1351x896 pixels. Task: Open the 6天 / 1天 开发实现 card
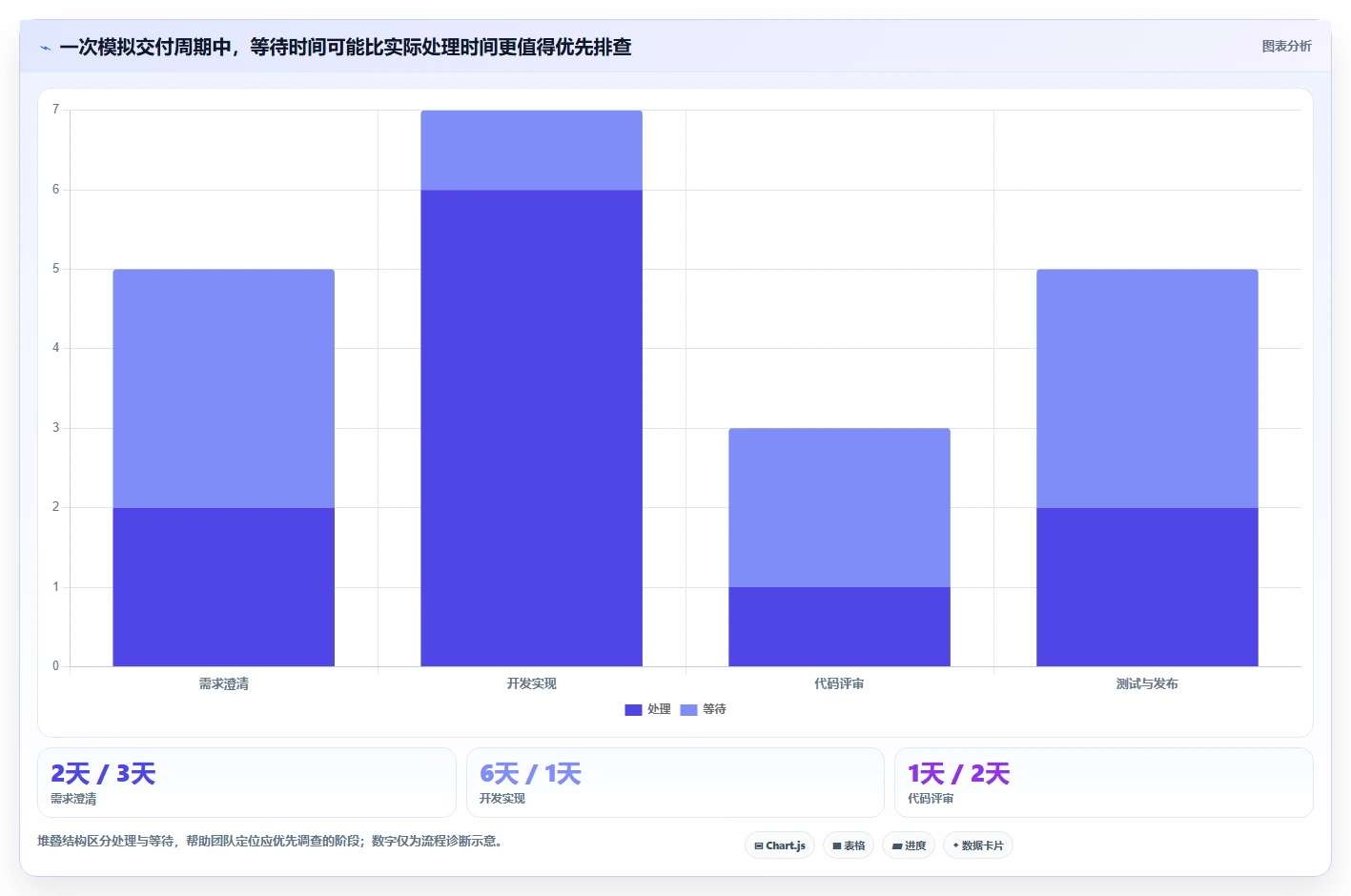click(675, 783)
